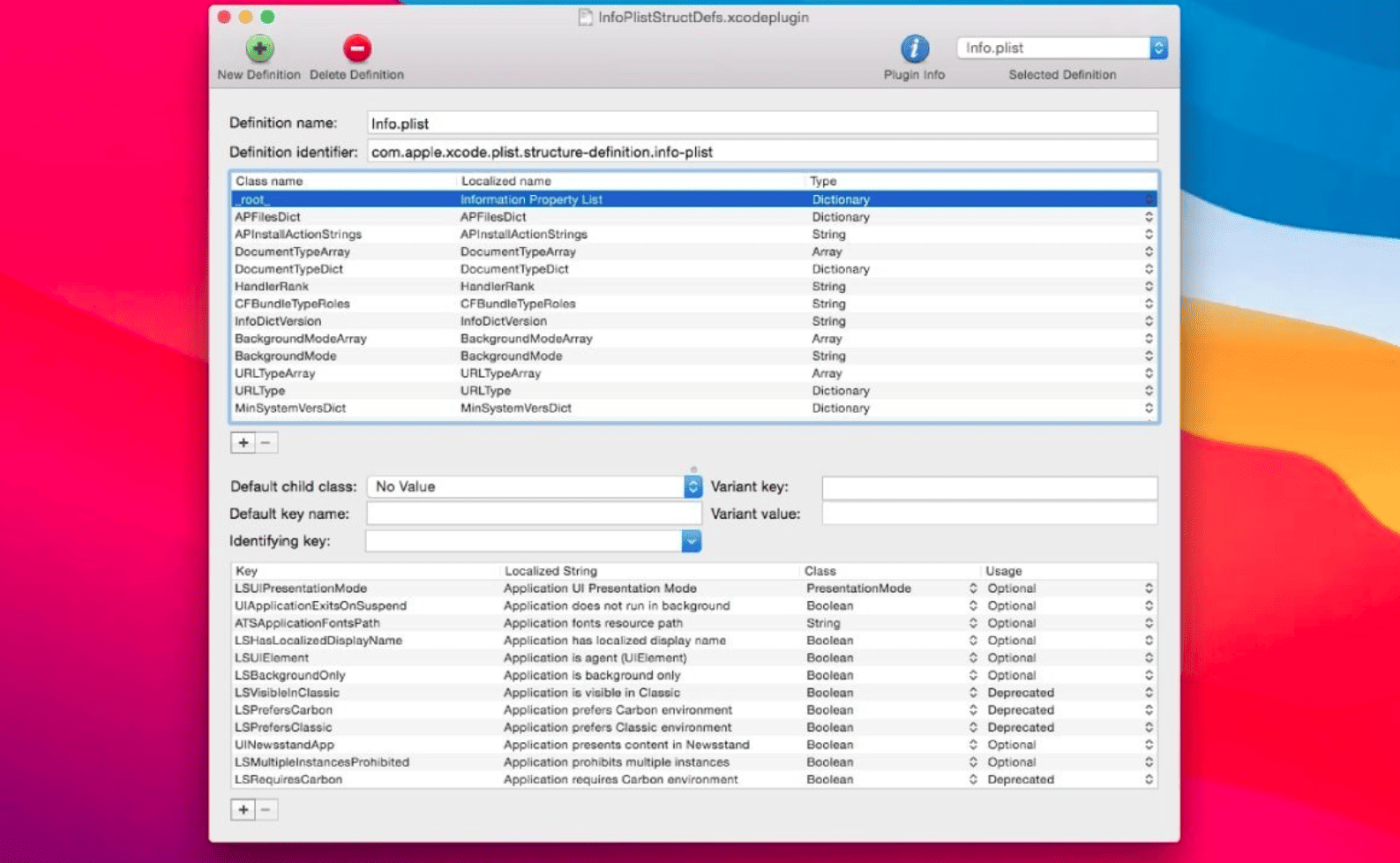
Task: Add a key with the lower plus button
Action: (243, 809)
